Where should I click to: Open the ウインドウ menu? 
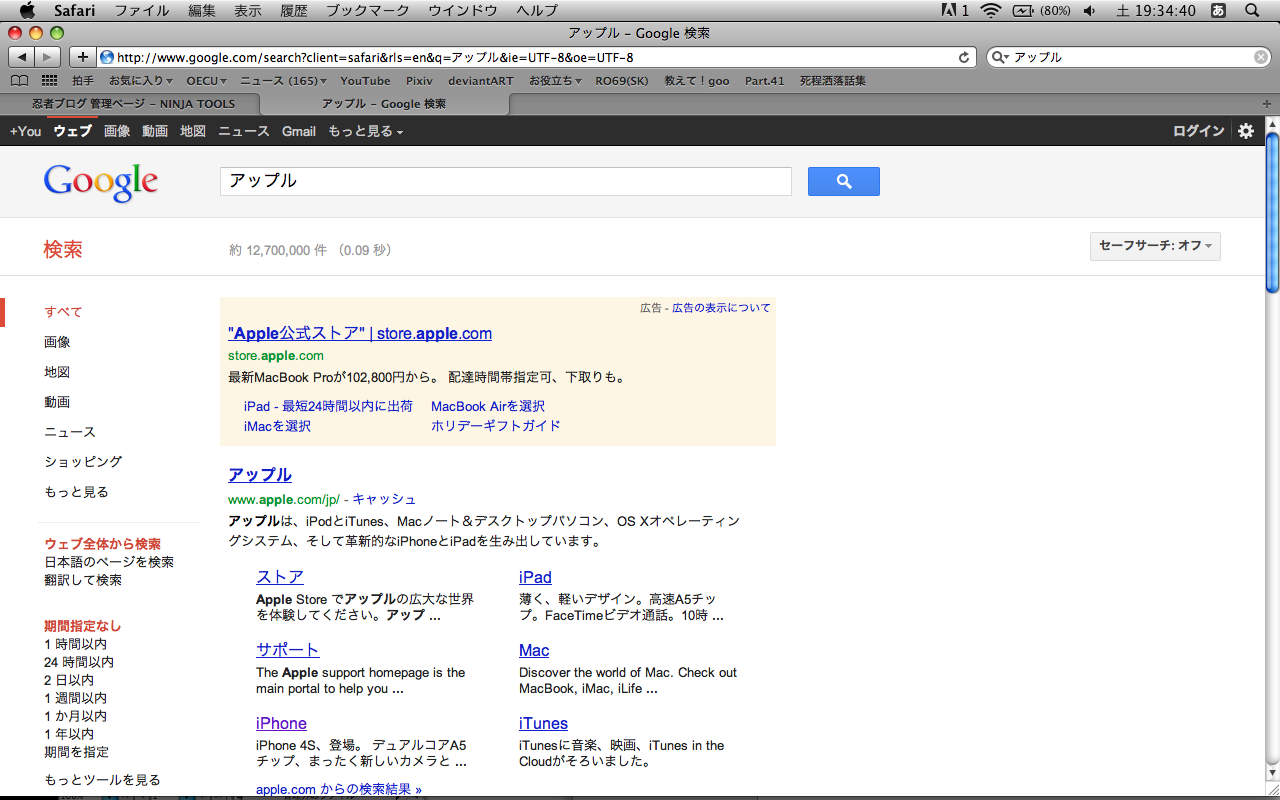(463, 11)
